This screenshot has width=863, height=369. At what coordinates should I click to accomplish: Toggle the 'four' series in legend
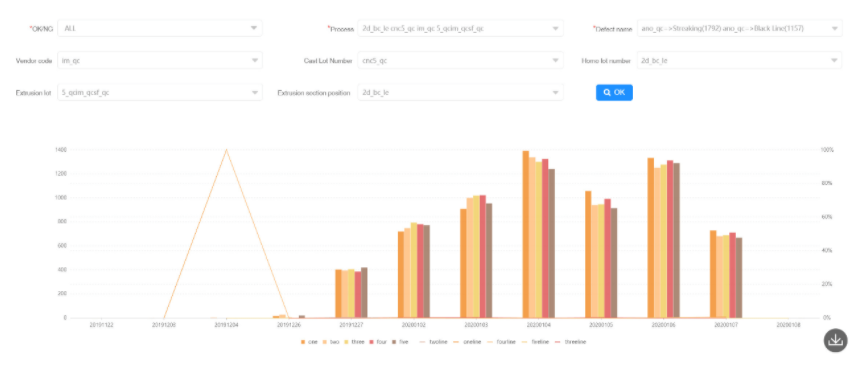377,342
